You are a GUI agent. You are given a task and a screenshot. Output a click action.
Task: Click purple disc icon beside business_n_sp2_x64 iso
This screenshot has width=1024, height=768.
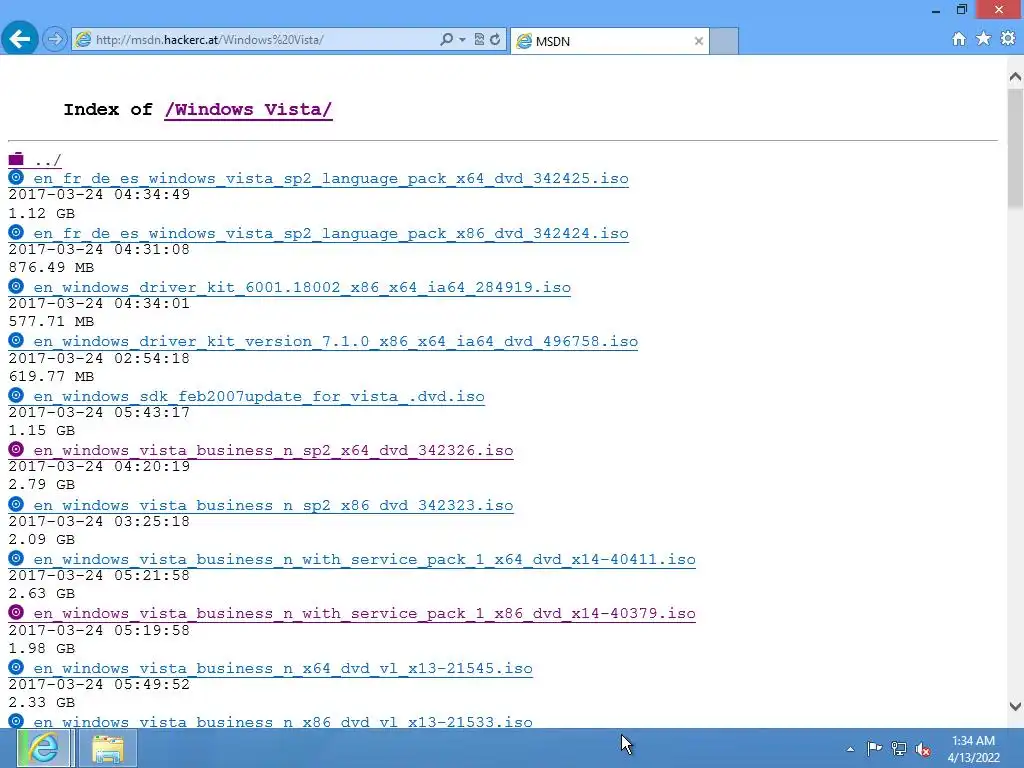click(x=16, y=449)
